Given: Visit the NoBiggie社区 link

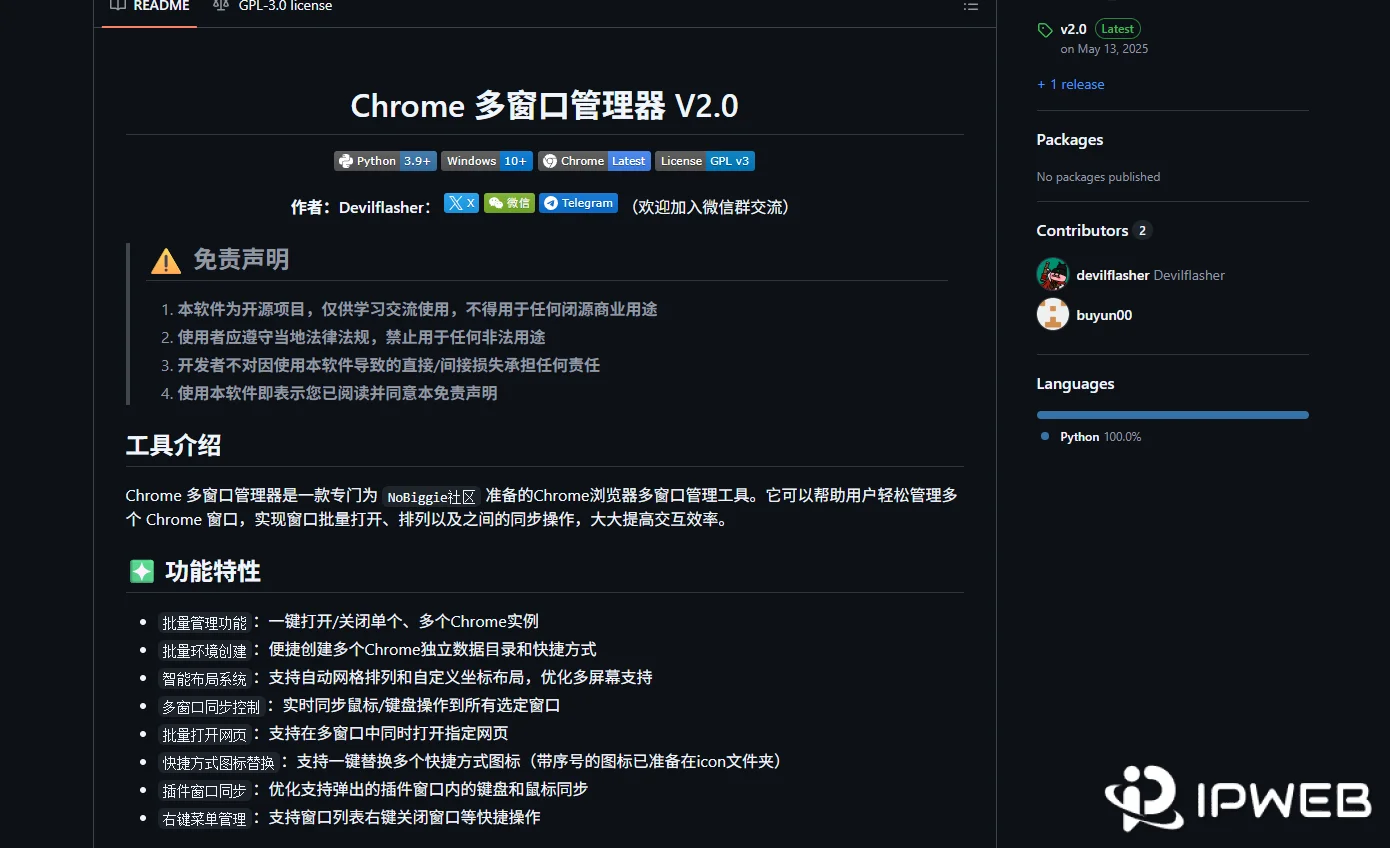Looking at the screenshot, I should [430, 496].
